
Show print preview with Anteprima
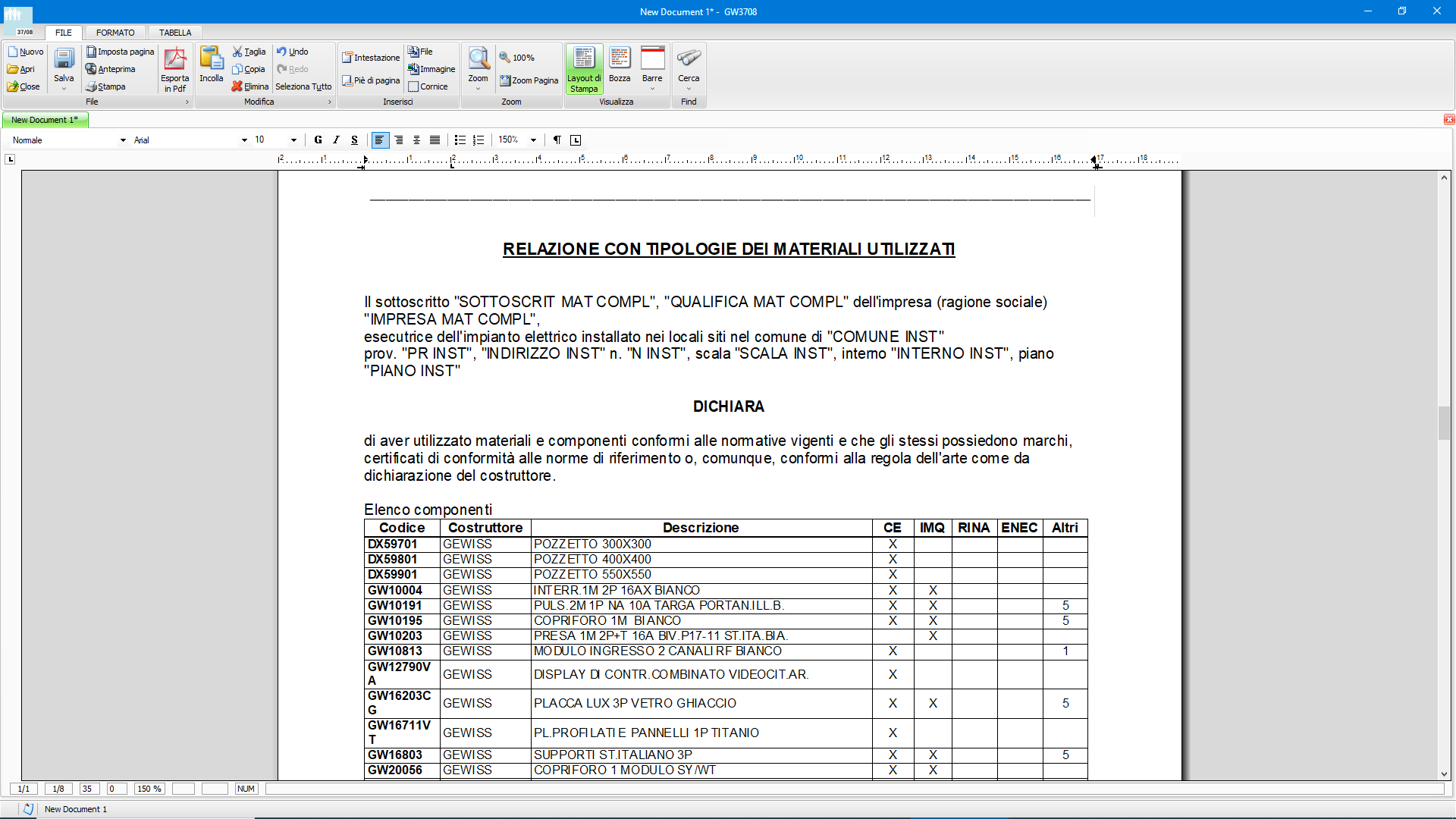[x=110, y=69]
